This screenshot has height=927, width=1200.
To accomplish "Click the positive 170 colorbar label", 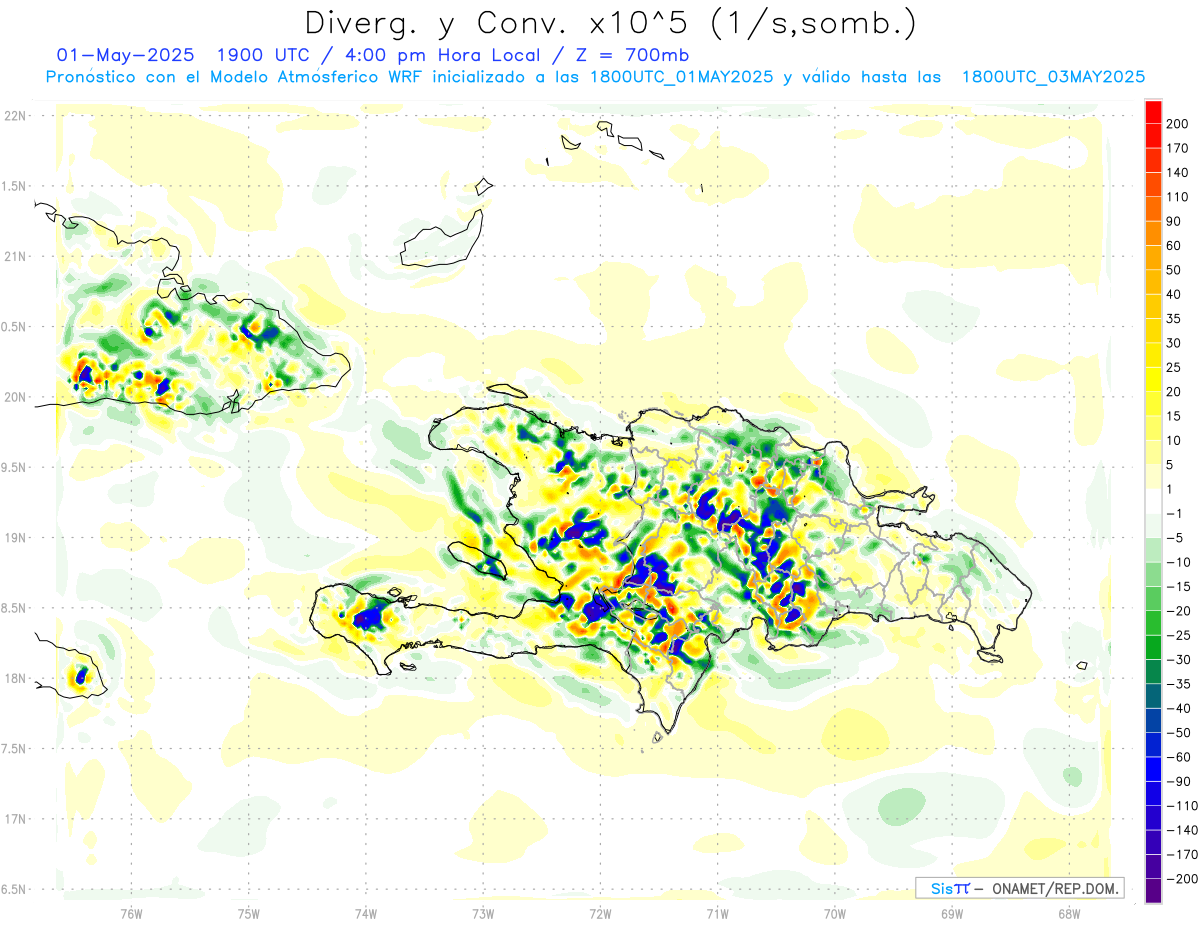I will (1177, 149).
